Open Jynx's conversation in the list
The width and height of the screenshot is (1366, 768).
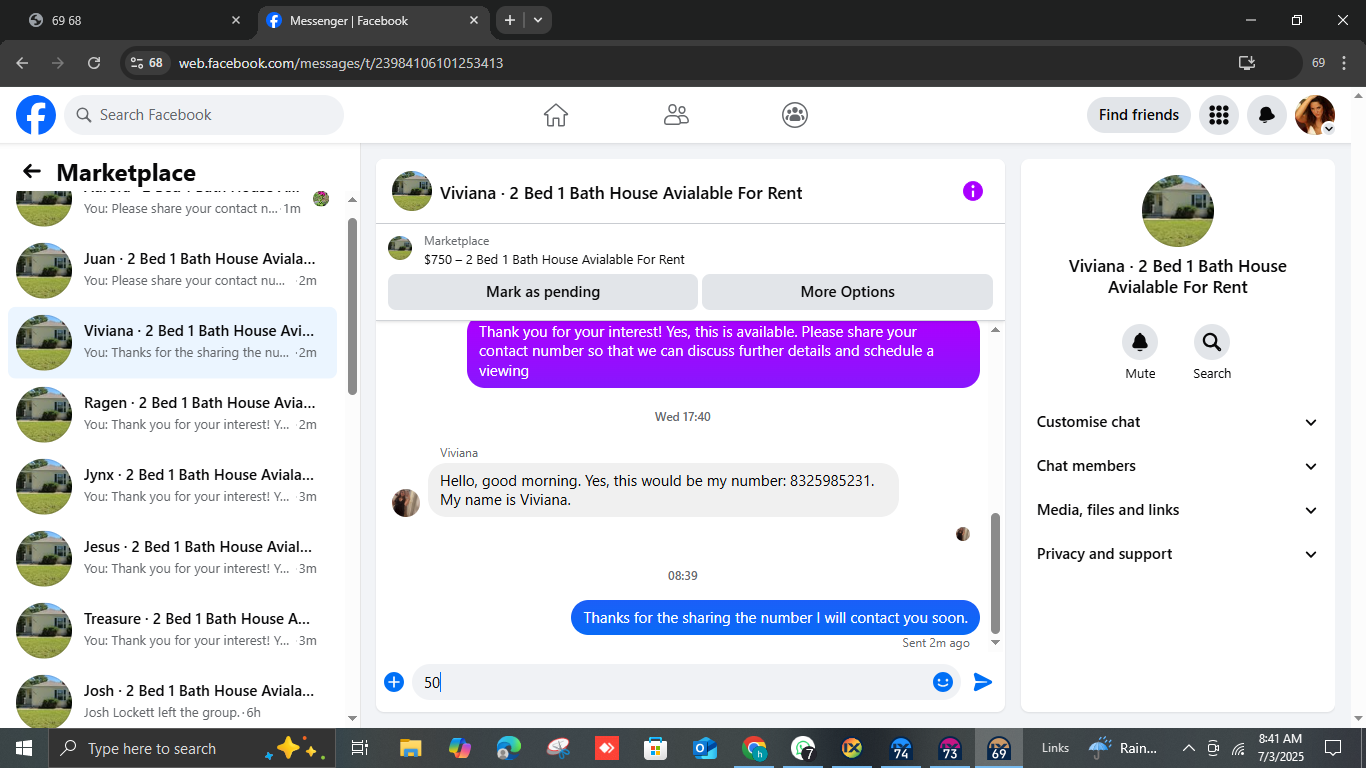[x=172, y=486]
